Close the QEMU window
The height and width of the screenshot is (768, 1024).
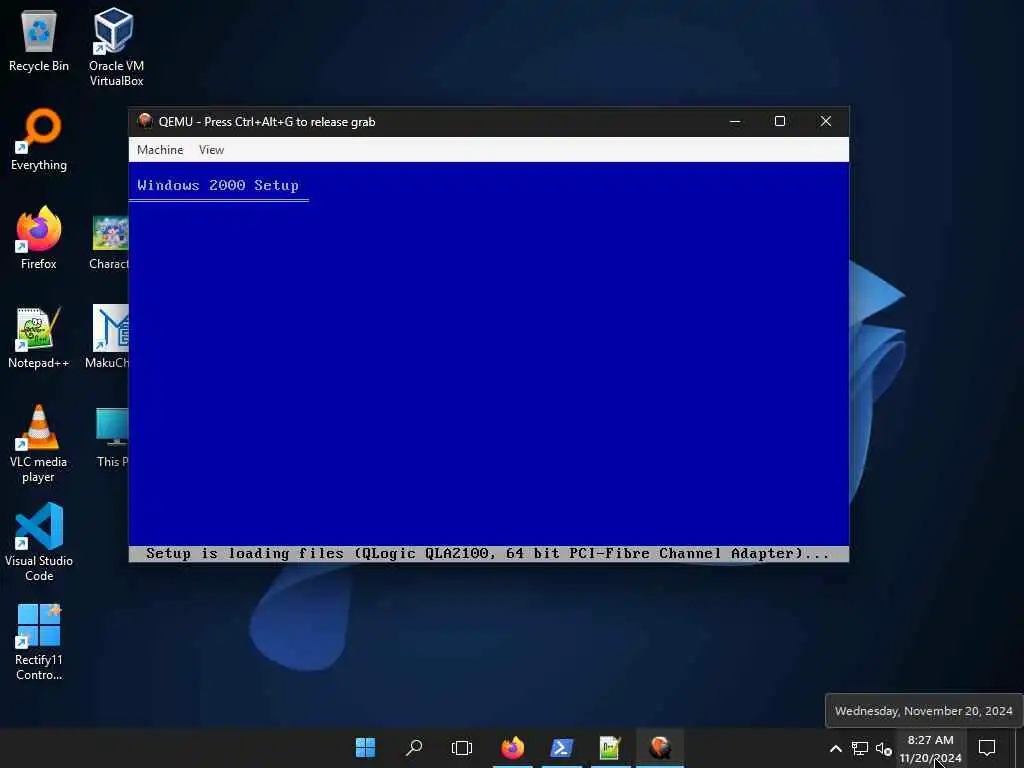pos(825,121)
